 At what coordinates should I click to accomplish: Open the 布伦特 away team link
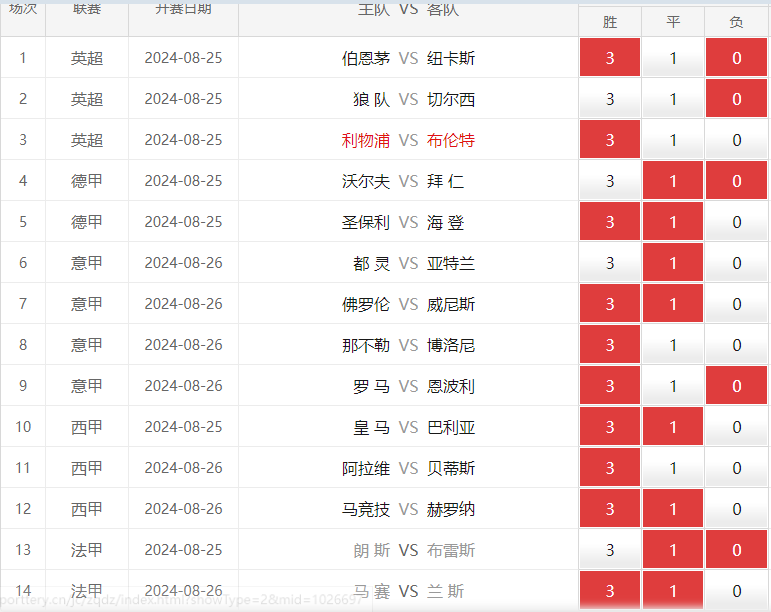pyautogui.click(x=451, y=140)
